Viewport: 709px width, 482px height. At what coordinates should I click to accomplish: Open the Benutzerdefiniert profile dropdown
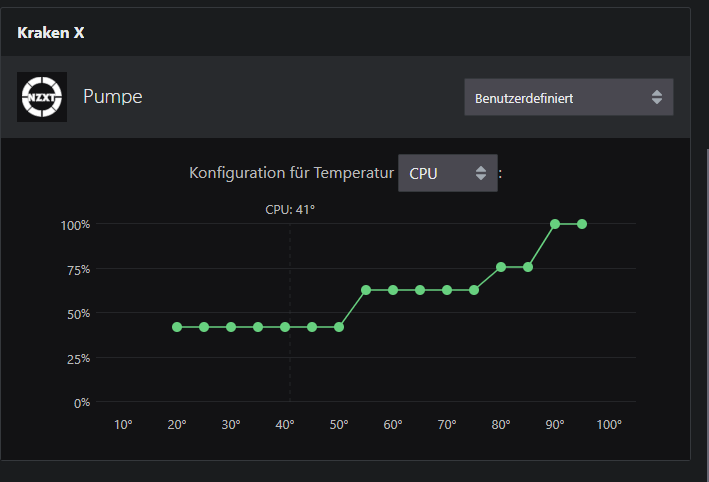tap(568, 97)
